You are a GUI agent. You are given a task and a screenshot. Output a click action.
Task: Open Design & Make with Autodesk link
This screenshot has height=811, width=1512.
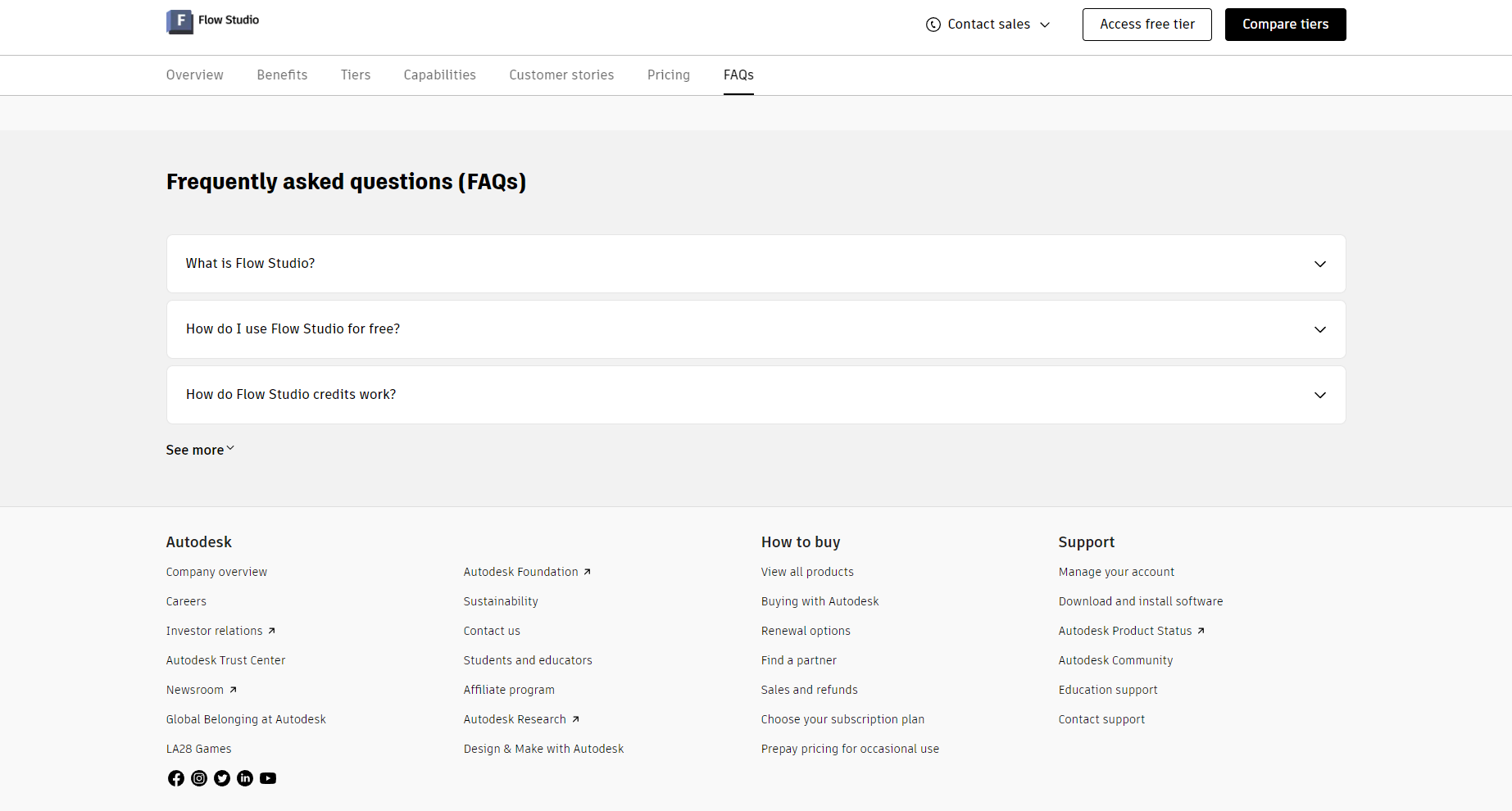[543, 749]
